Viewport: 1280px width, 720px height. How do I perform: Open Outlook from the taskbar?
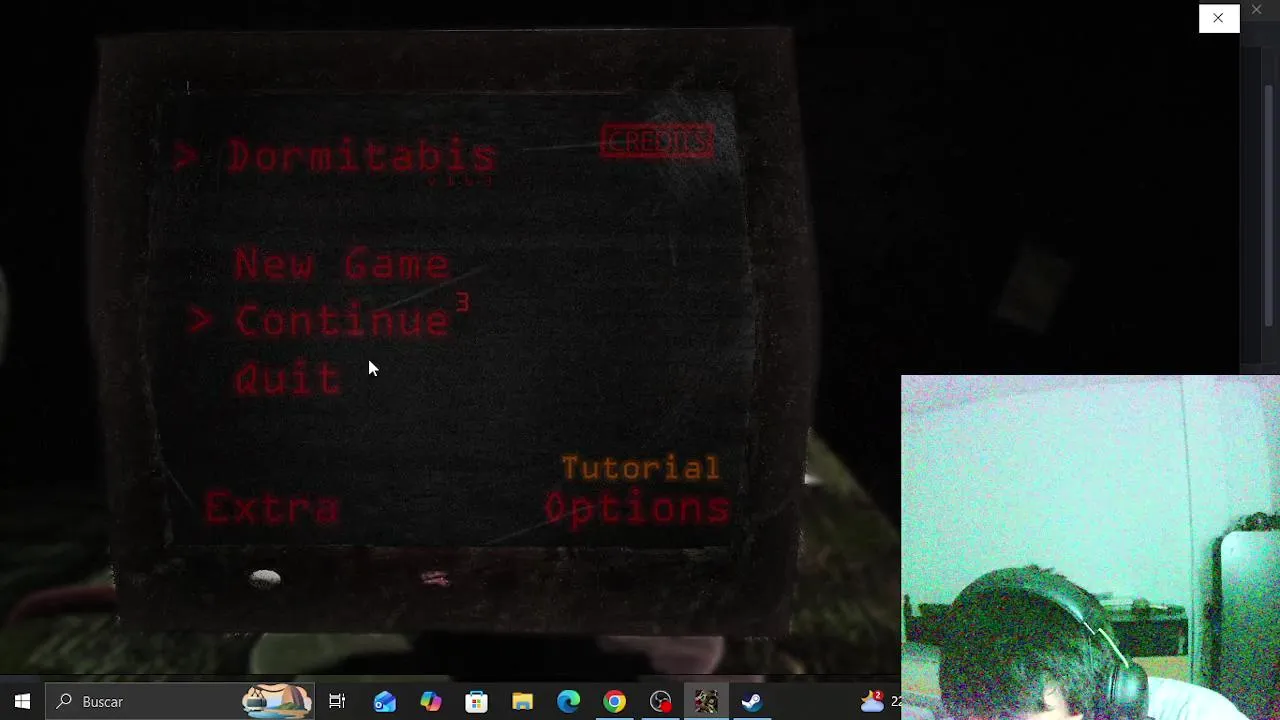[x=385, y=702]
